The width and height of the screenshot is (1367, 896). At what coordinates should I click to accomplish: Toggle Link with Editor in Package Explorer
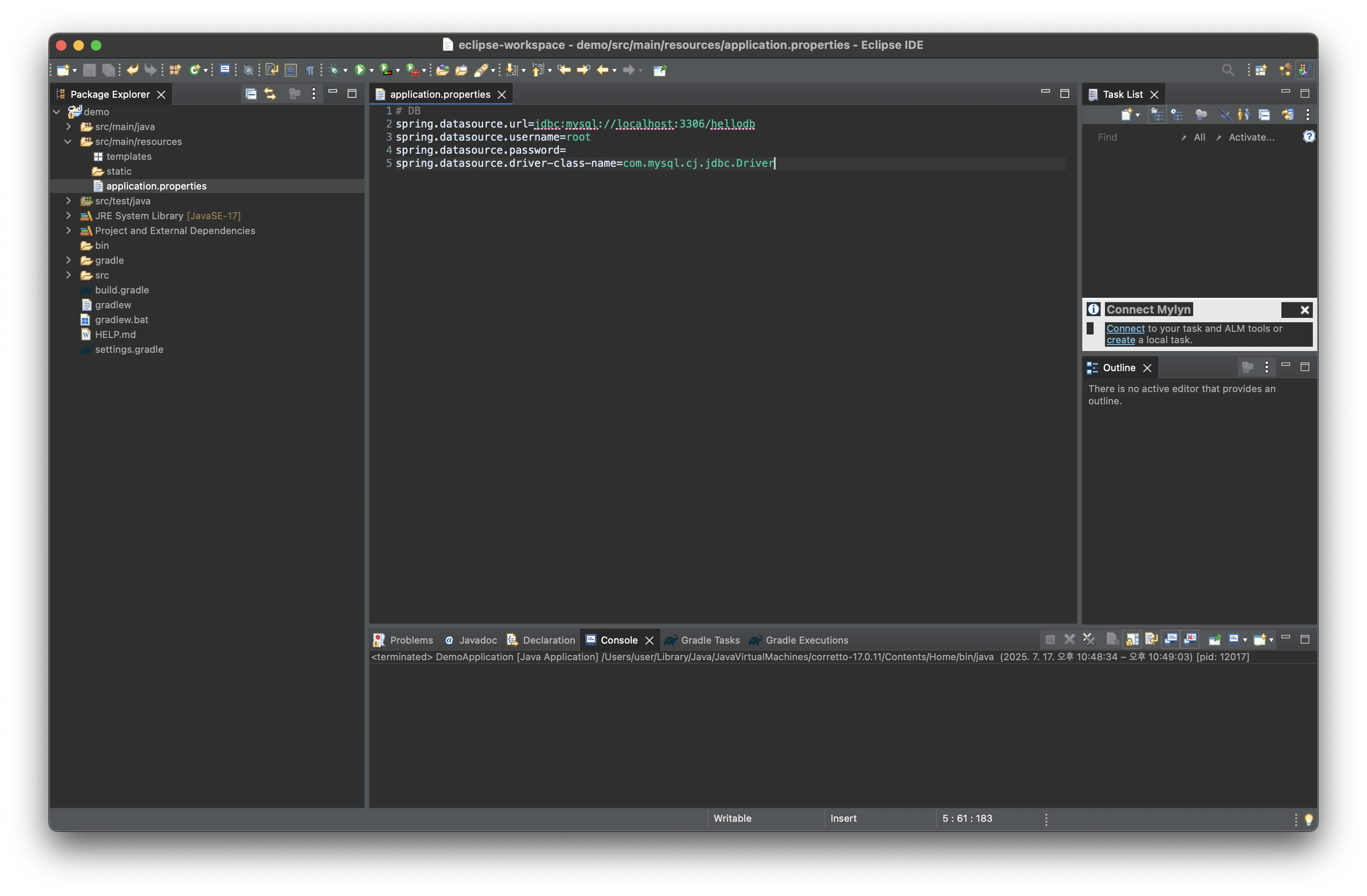270,94
